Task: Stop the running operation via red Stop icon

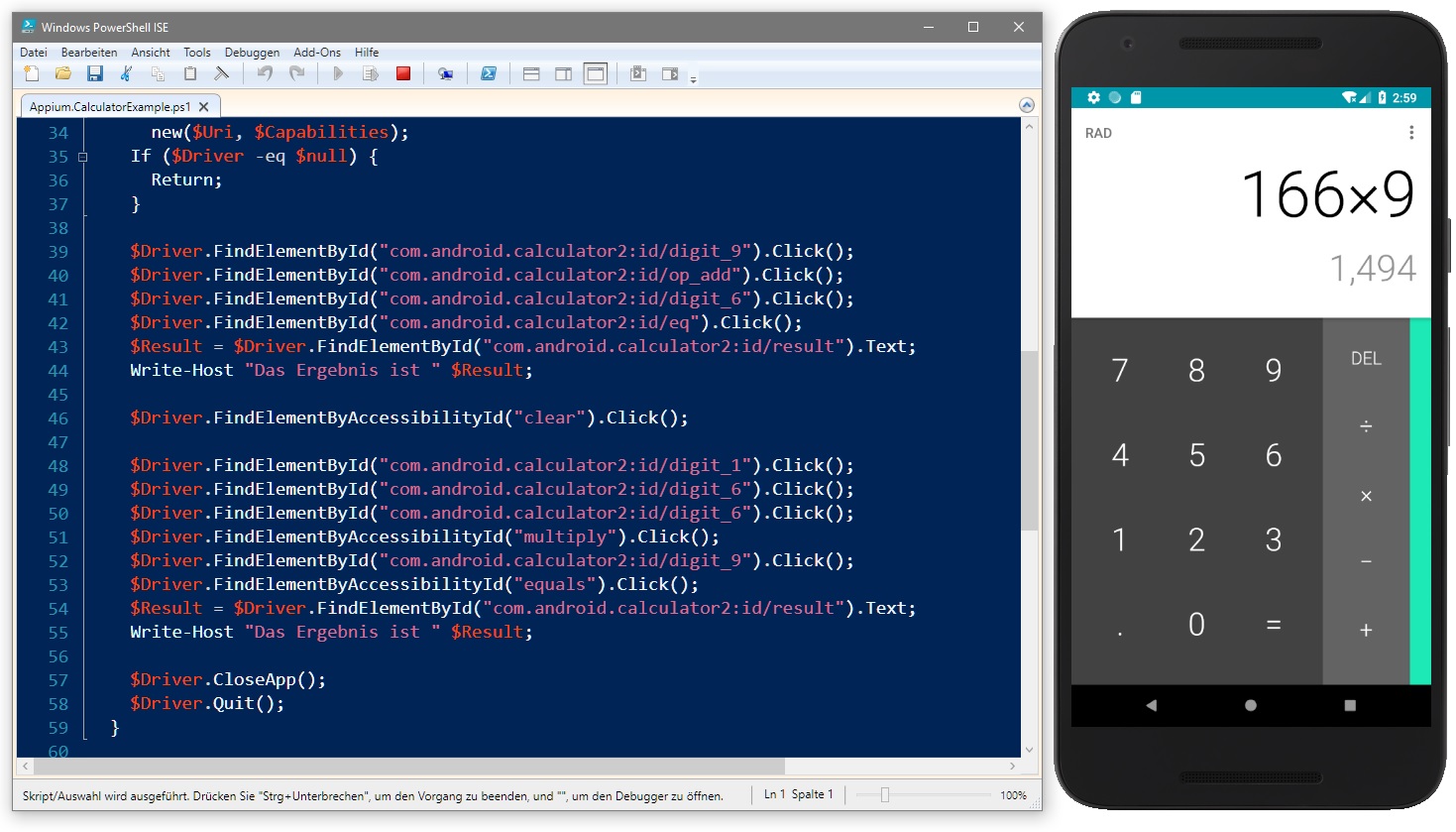Action: point(403,73)
